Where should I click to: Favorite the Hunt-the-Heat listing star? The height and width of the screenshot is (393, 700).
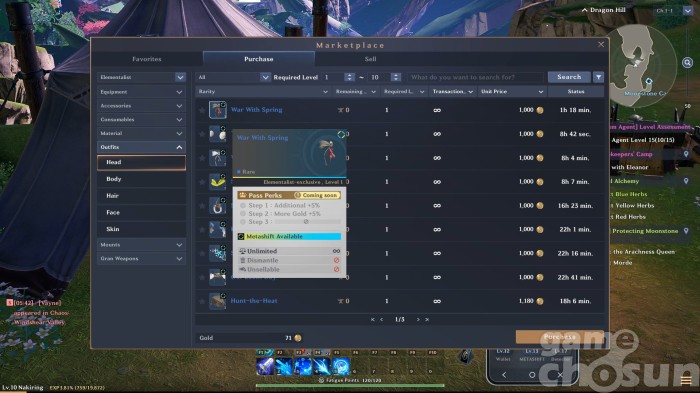tap(202, 301)
